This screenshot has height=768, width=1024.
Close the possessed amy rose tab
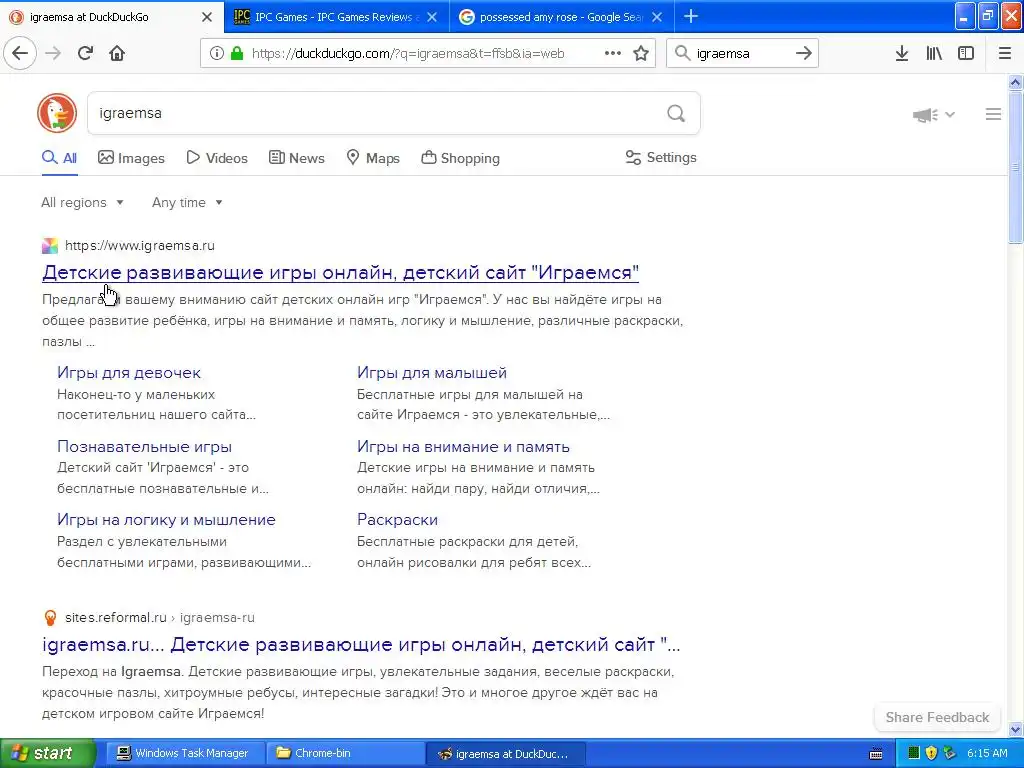(x=658, y=17)
